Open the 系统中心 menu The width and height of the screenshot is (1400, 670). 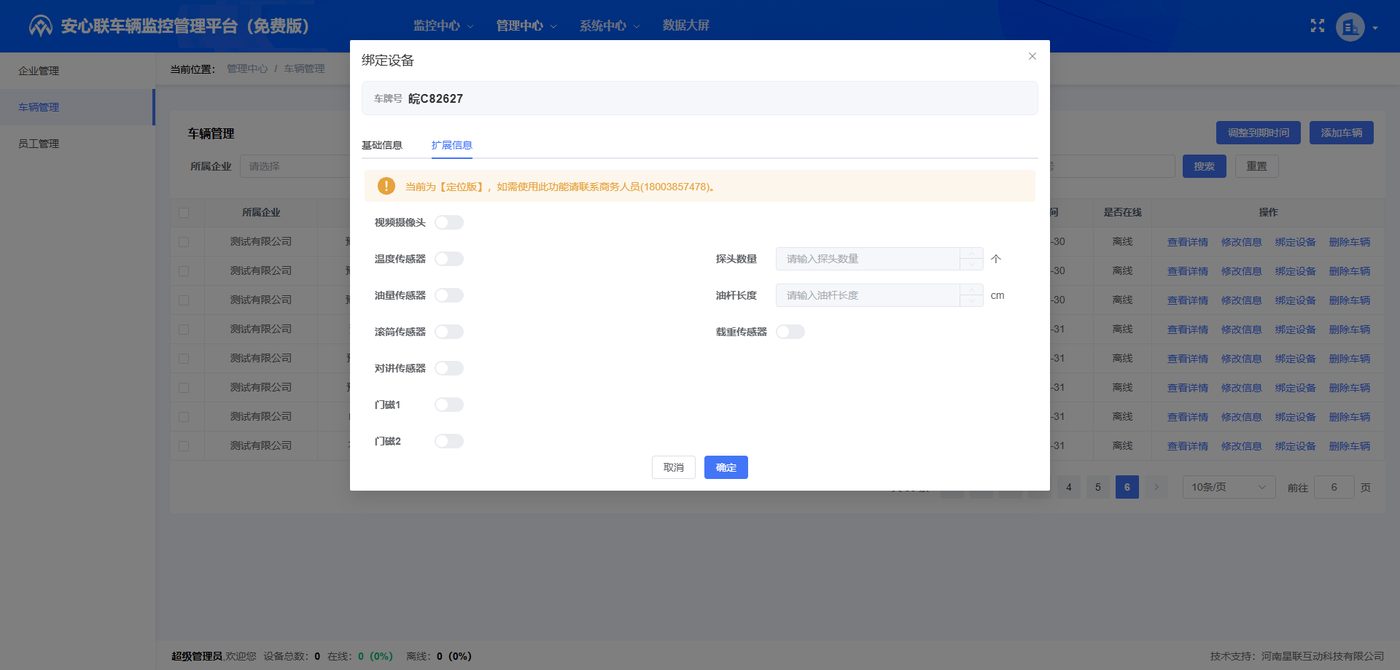click(609, 26)
